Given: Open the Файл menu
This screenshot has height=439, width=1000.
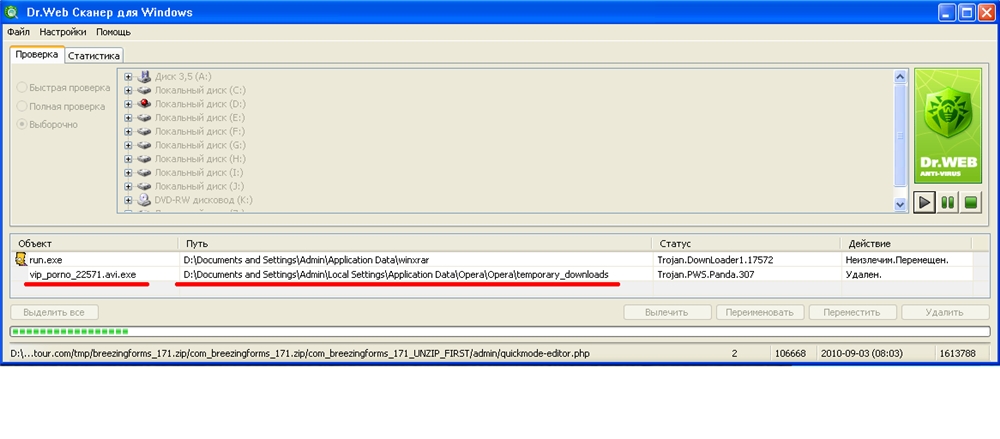Looking at the screenshot, I should click(x=18, y=31).
